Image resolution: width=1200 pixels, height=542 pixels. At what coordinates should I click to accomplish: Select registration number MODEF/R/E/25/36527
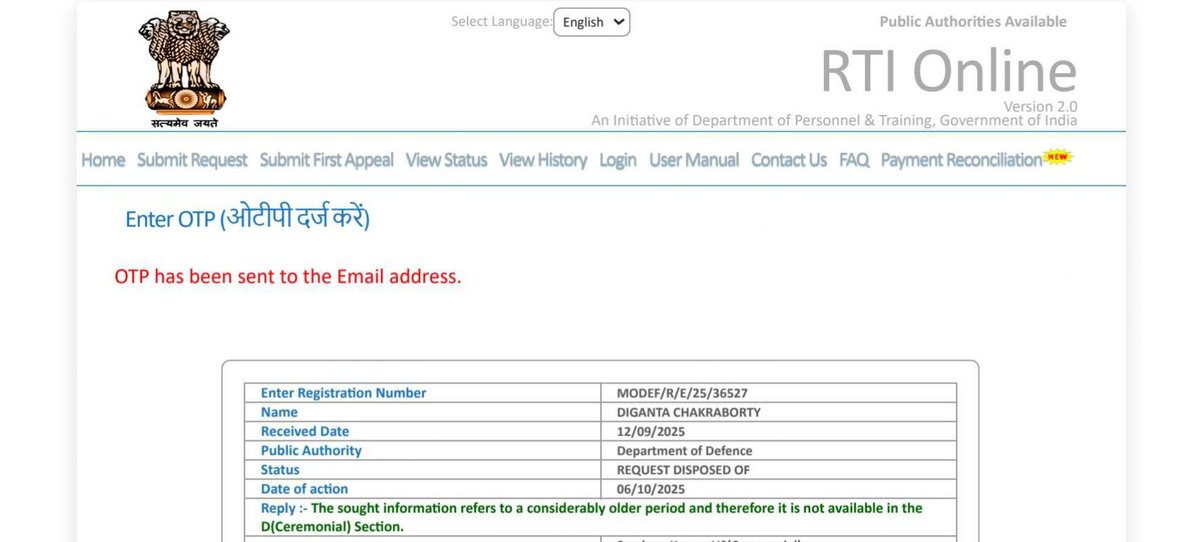pos(682,393)
